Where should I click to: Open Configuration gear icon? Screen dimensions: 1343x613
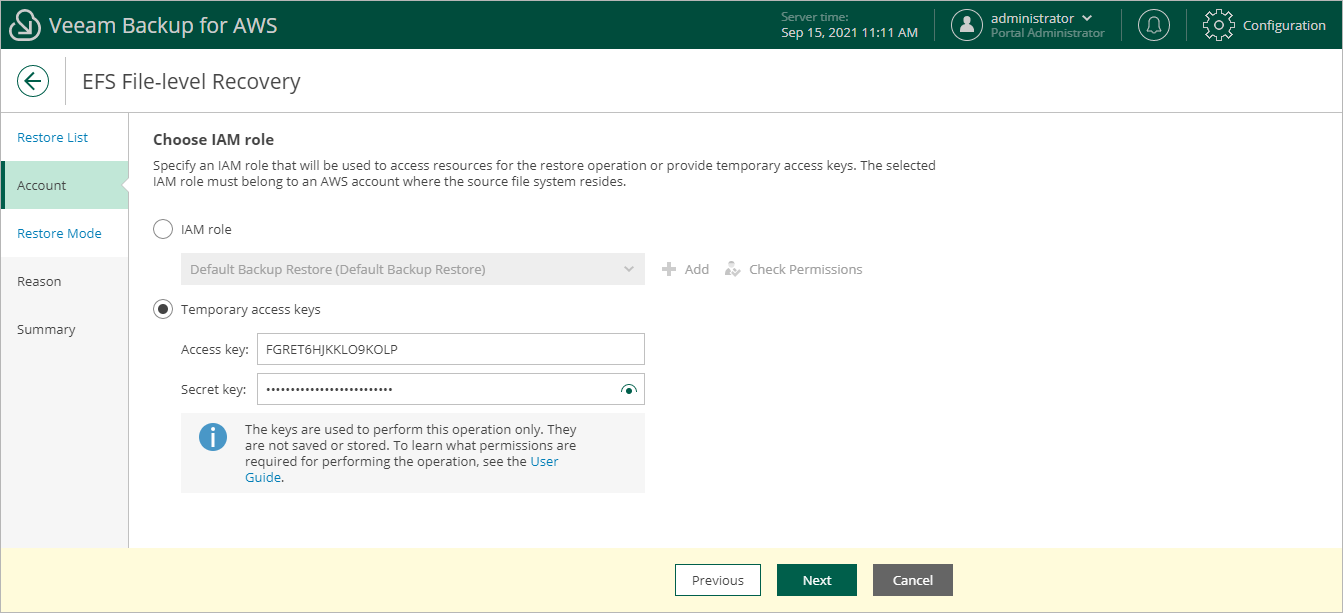1218,26
